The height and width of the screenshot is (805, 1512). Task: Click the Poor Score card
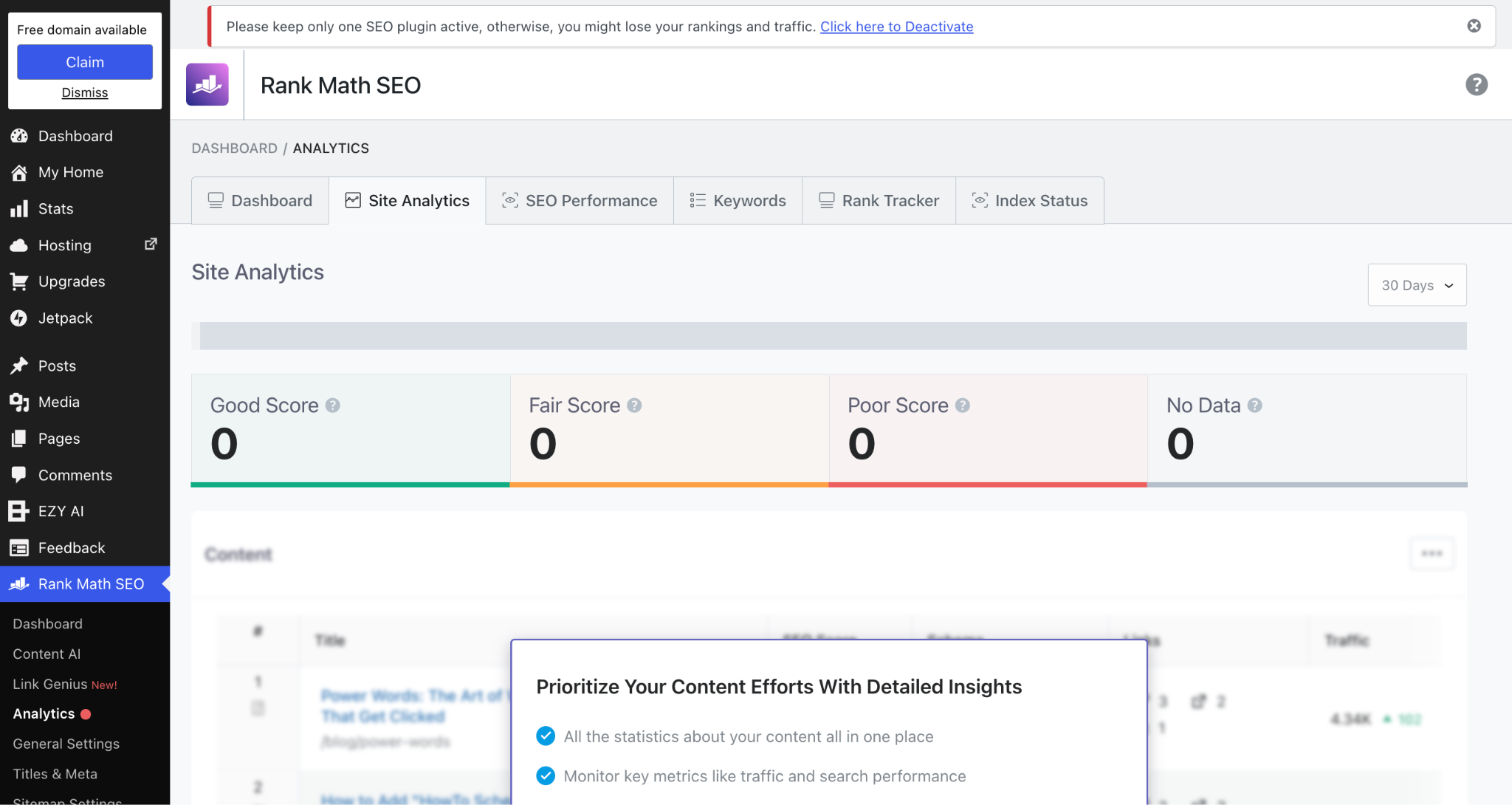pos(989,431)
